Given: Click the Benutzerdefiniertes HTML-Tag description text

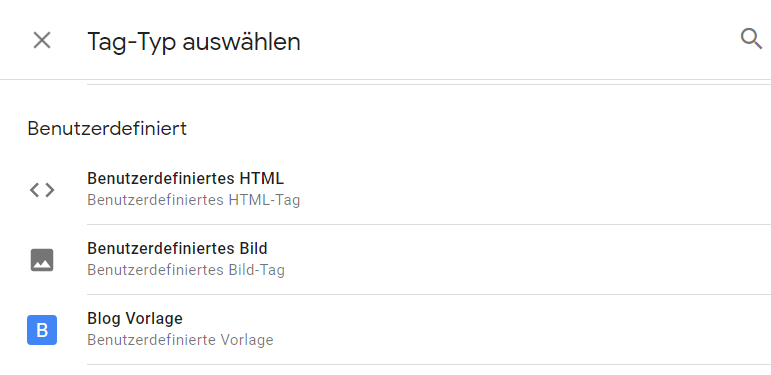Looking at the screenshot, I should [193, 201].
